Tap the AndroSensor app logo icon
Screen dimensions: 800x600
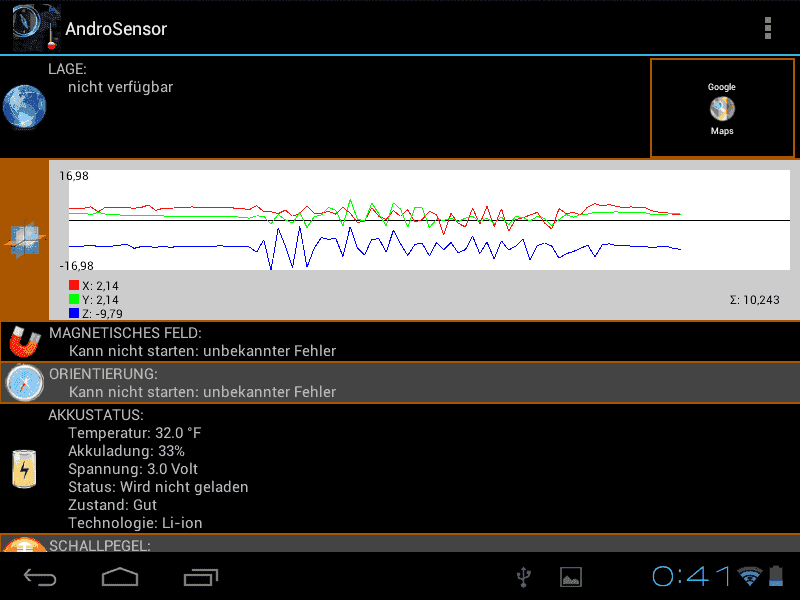coord(37,28)
